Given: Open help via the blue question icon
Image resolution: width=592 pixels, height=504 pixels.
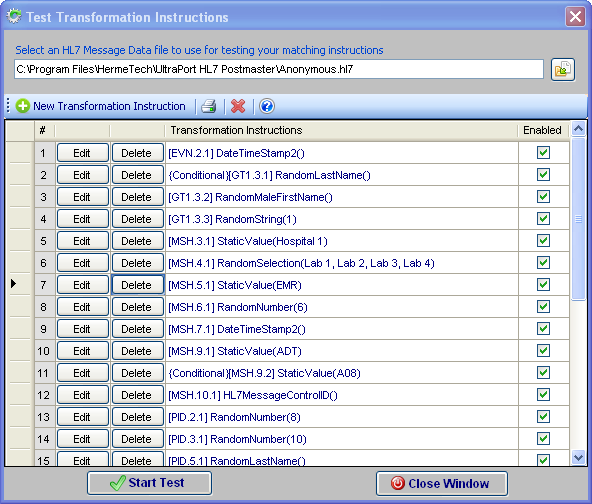Looking at the screenshot, I should click(x=267, y=106).
